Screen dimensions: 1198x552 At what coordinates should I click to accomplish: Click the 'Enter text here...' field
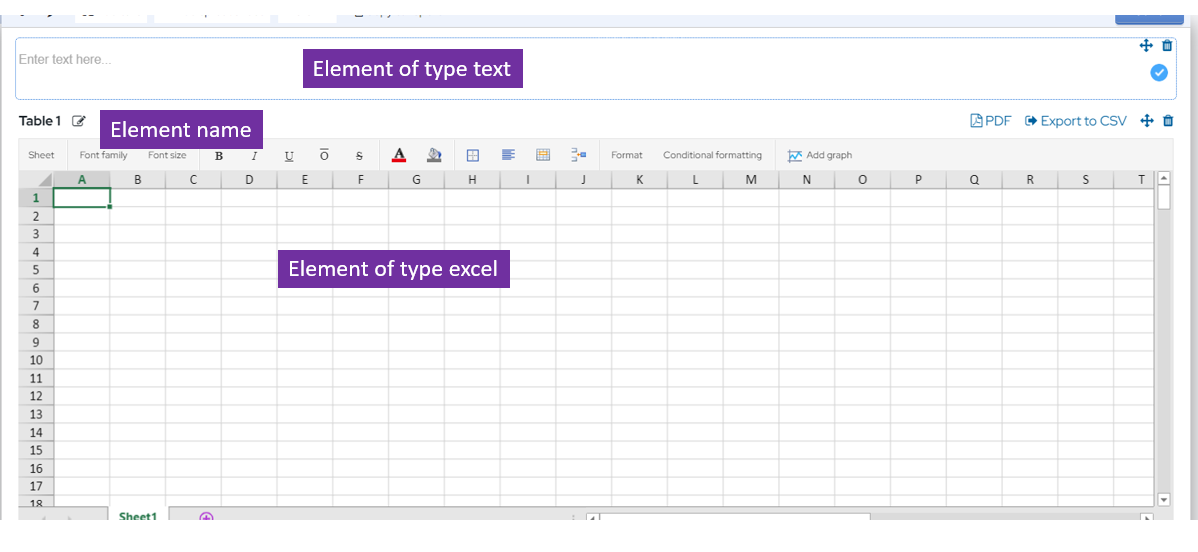(x=150, y=60)
